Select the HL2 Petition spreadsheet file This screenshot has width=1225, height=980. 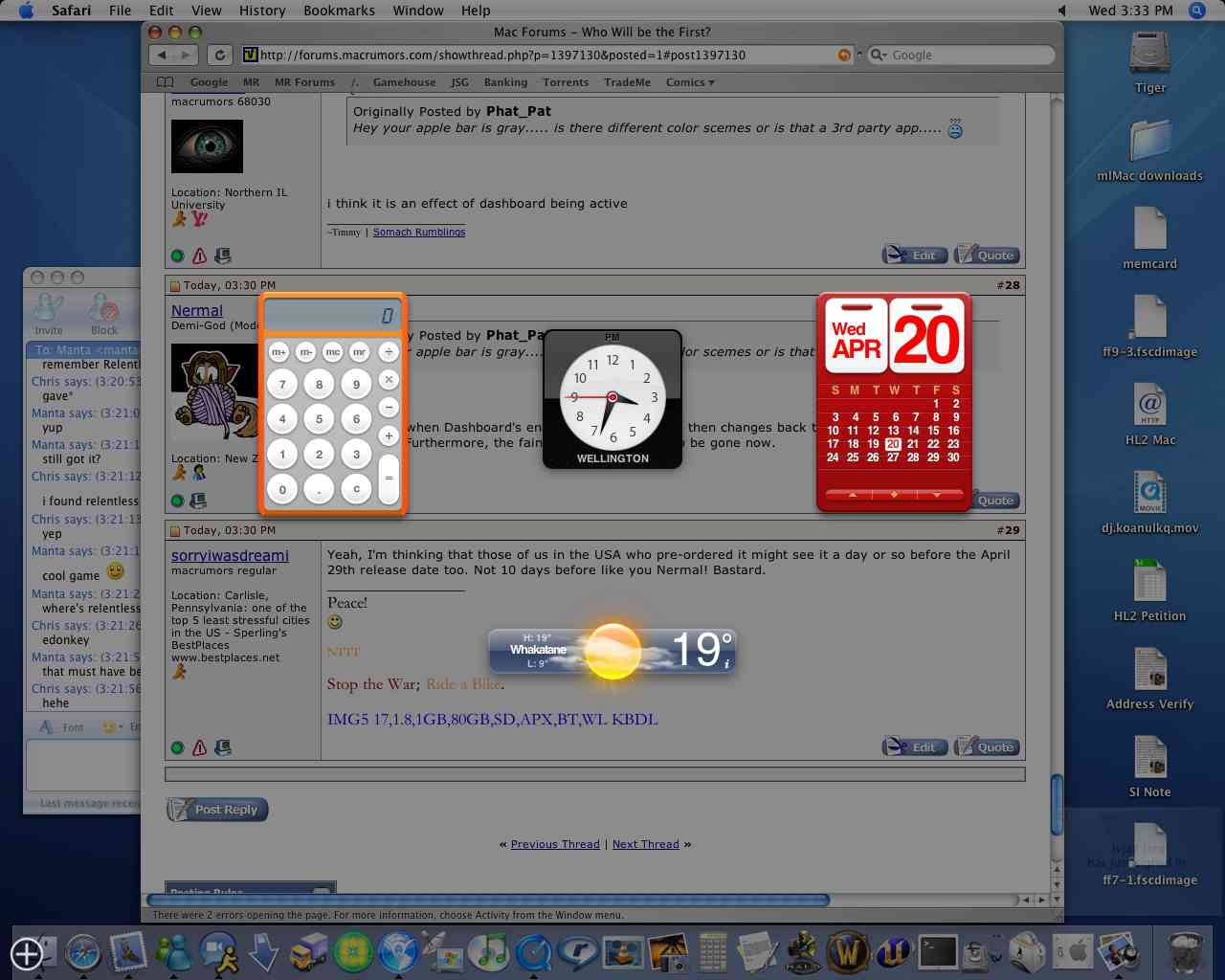1149,582
